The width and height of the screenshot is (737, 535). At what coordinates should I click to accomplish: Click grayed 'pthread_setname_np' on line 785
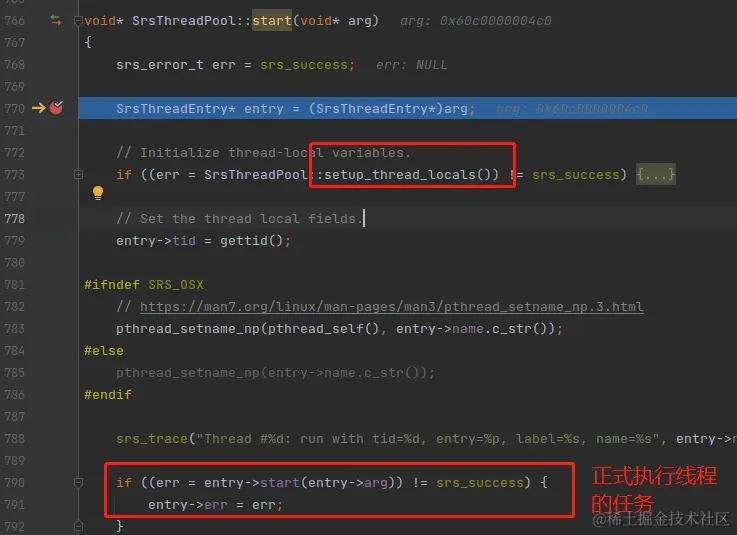[x=188, y=373]
